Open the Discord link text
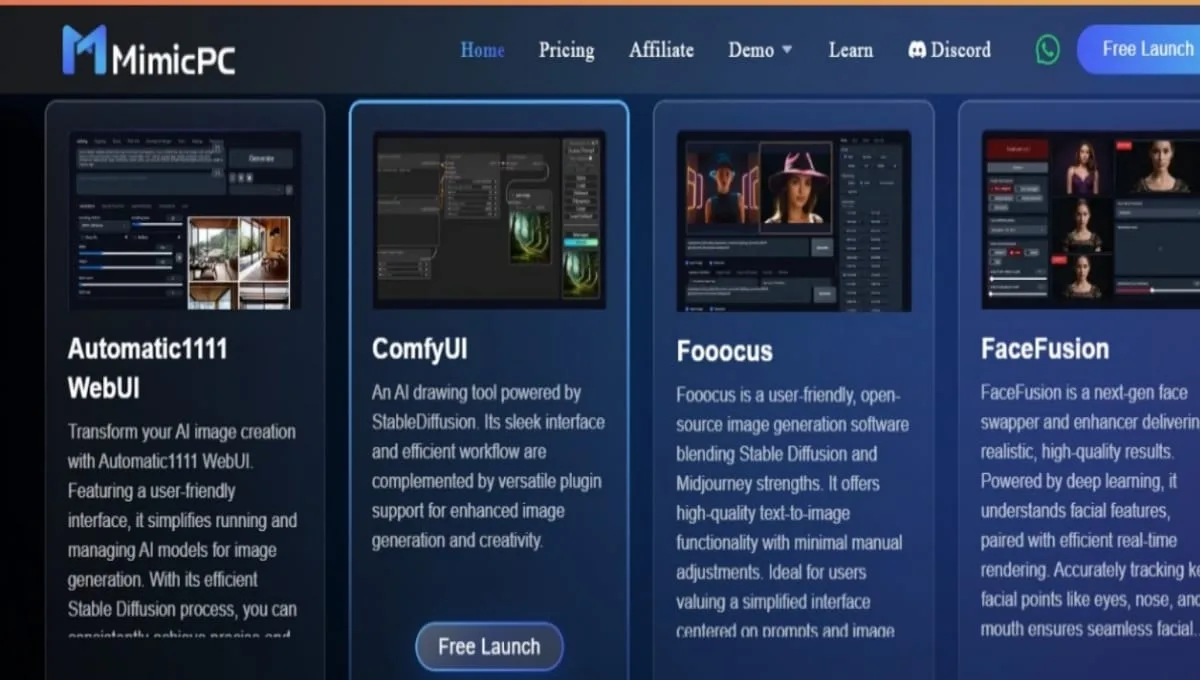 tap(961, 50)
